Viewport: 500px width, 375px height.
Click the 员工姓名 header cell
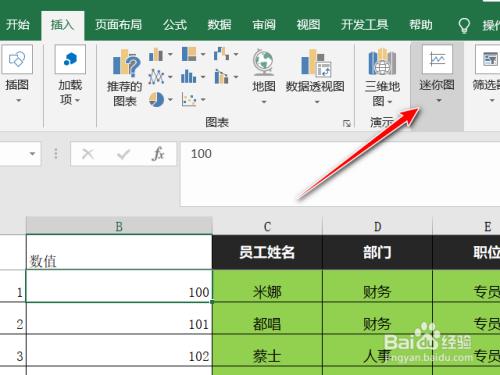click(267, 252)
